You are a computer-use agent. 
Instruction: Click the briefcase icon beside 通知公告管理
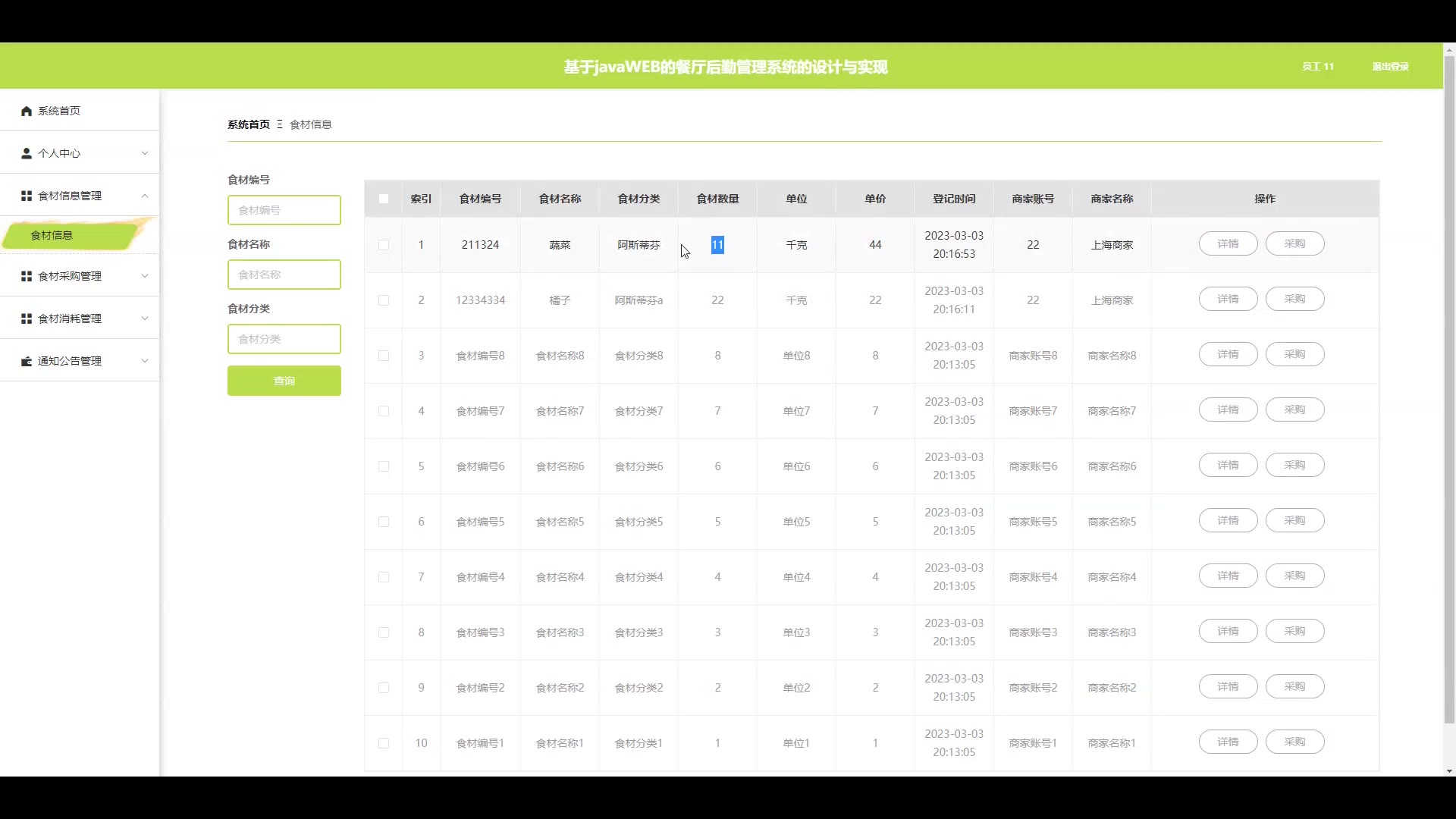click(27, 361)
